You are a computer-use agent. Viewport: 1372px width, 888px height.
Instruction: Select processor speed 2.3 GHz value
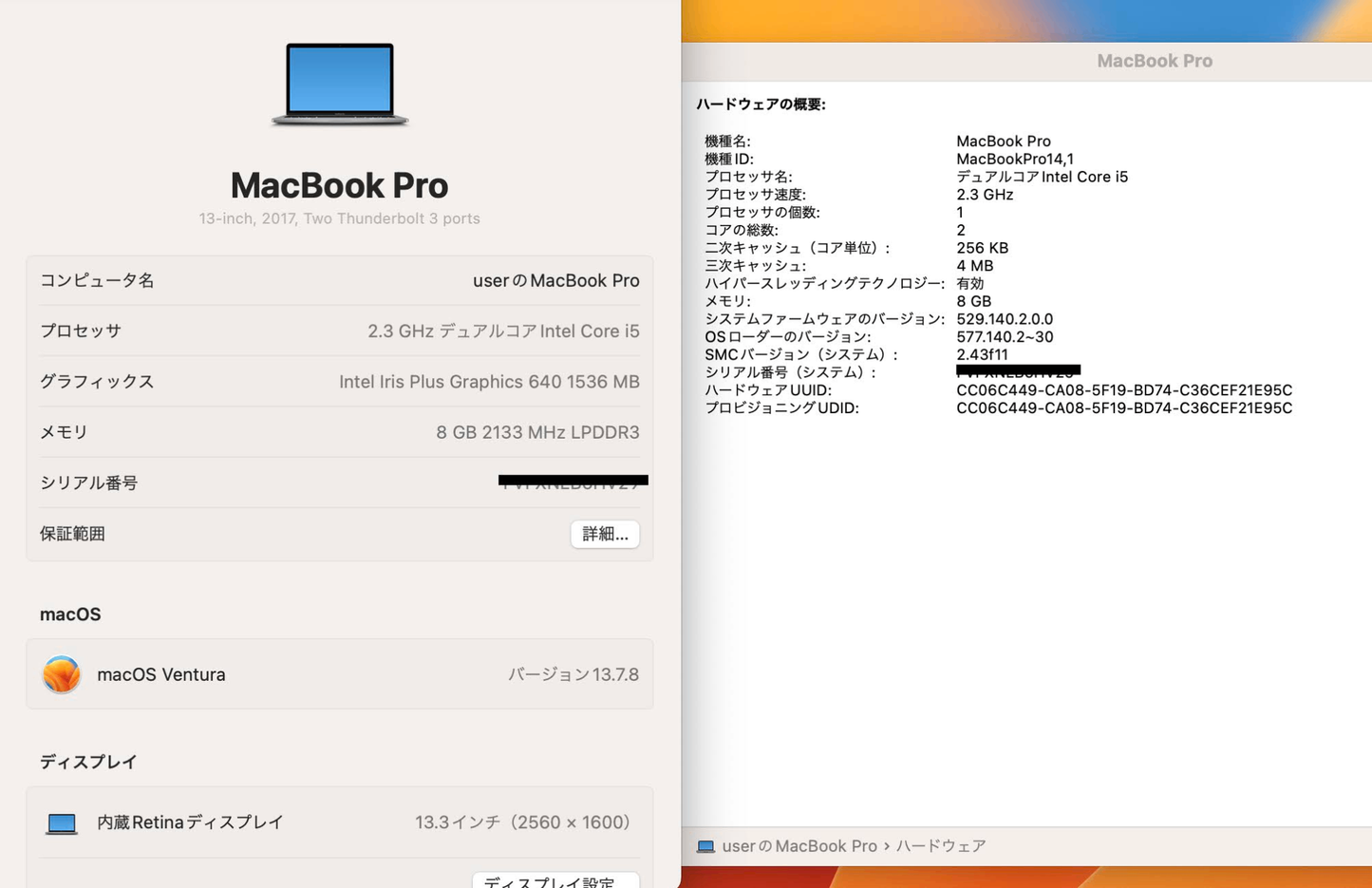985,195
